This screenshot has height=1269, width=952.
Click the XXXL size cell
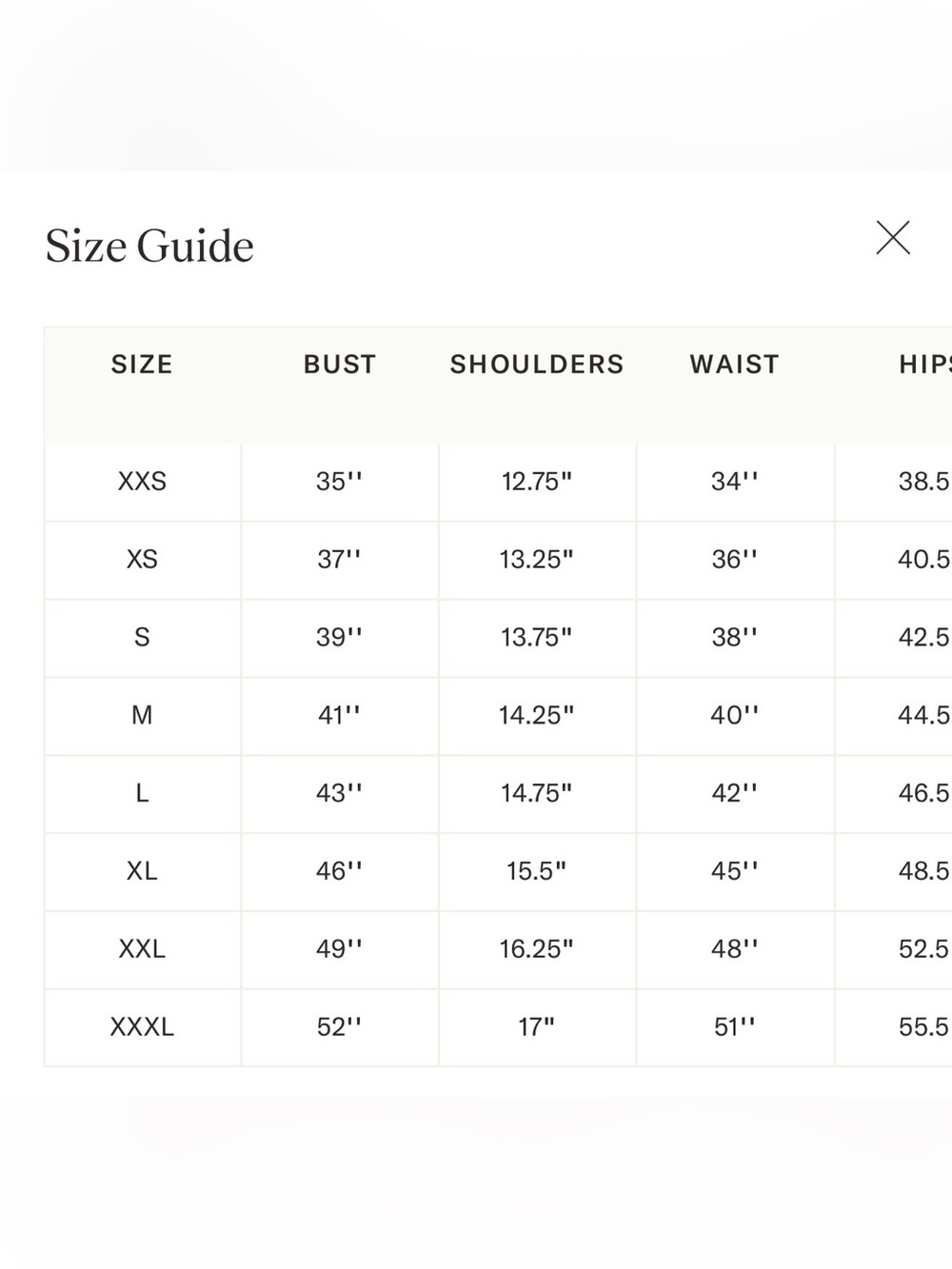pos(142,1027)
